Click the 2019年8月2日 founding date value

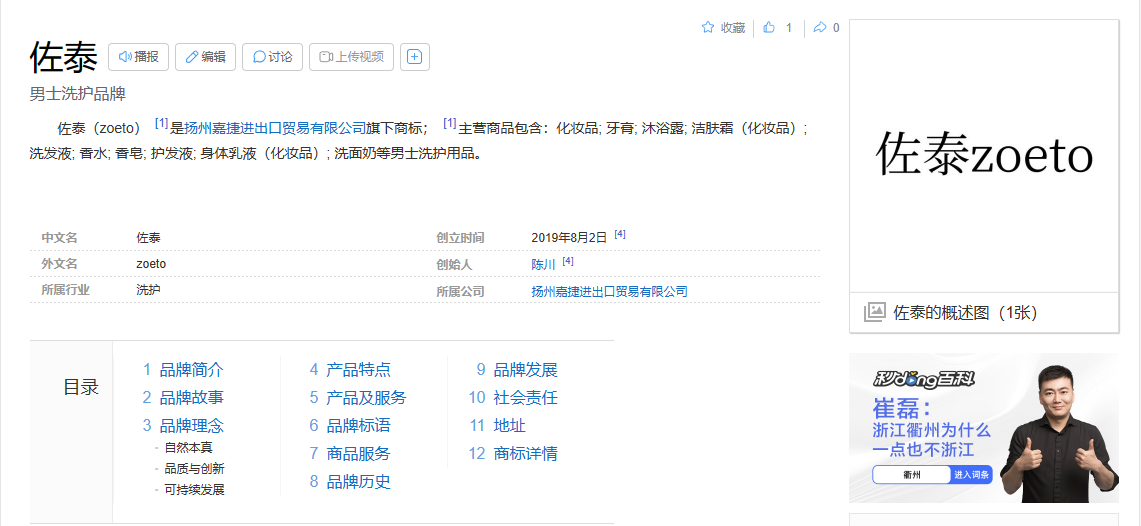coord(569,238)
